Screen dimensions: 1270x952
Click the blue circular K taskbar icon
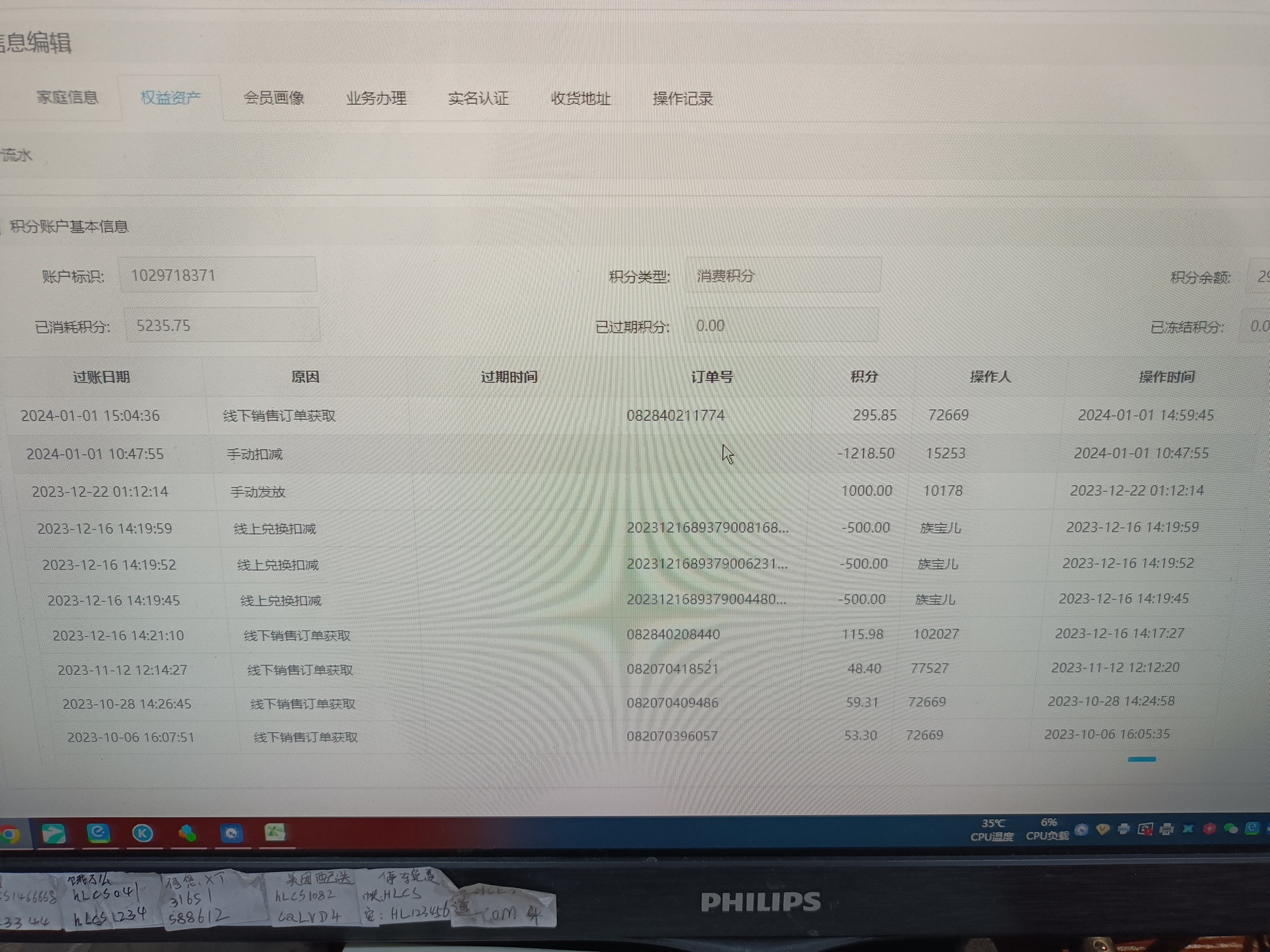[143, 833]
